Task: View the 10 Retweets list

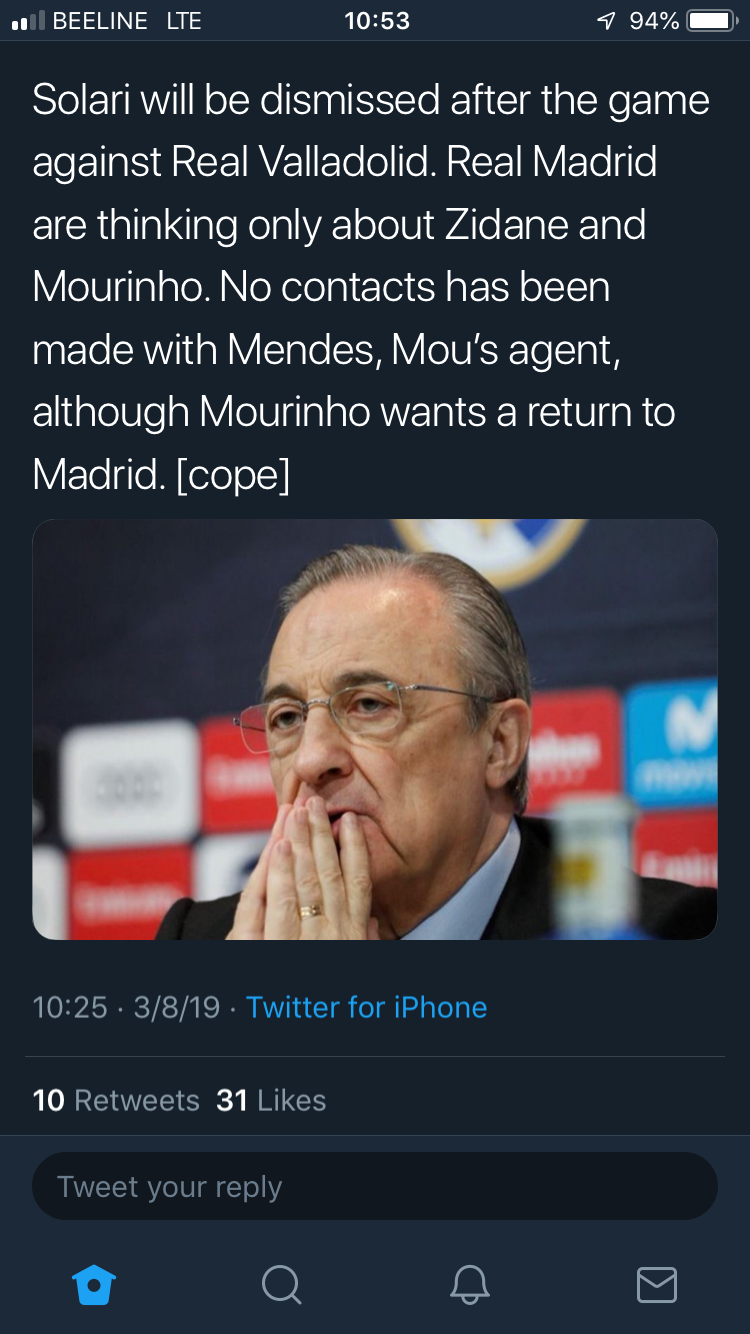Action: point(116,1100)
